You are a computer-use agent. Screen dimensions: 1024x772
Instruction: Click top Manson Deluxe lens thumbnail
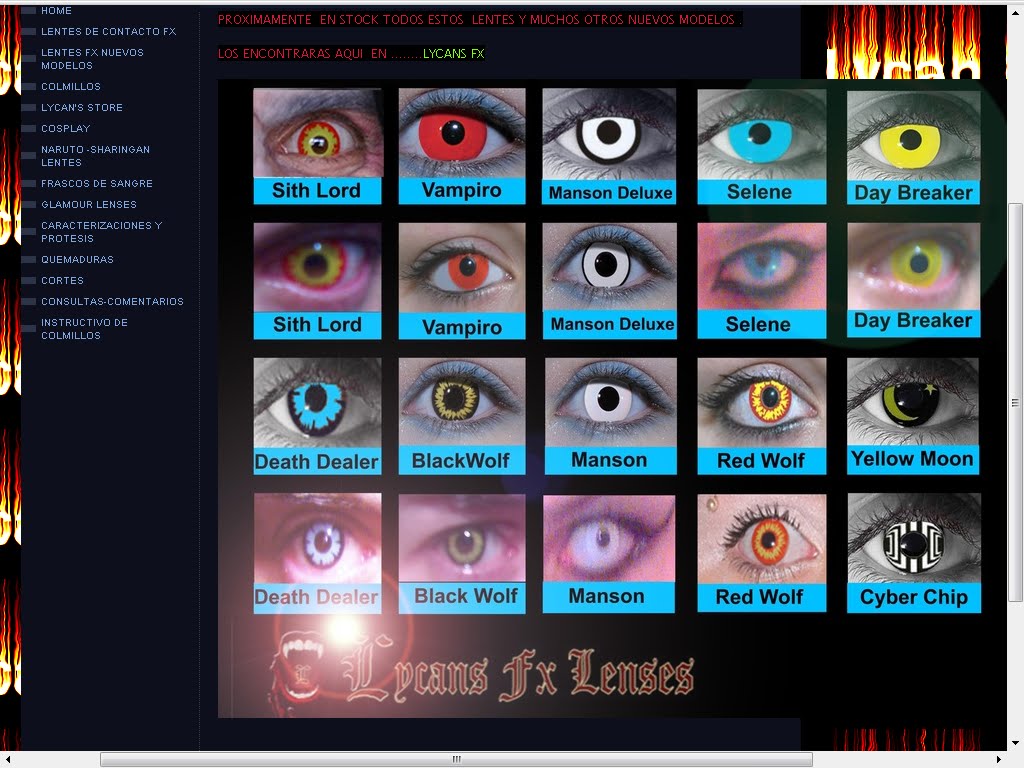tap(609, 135)
